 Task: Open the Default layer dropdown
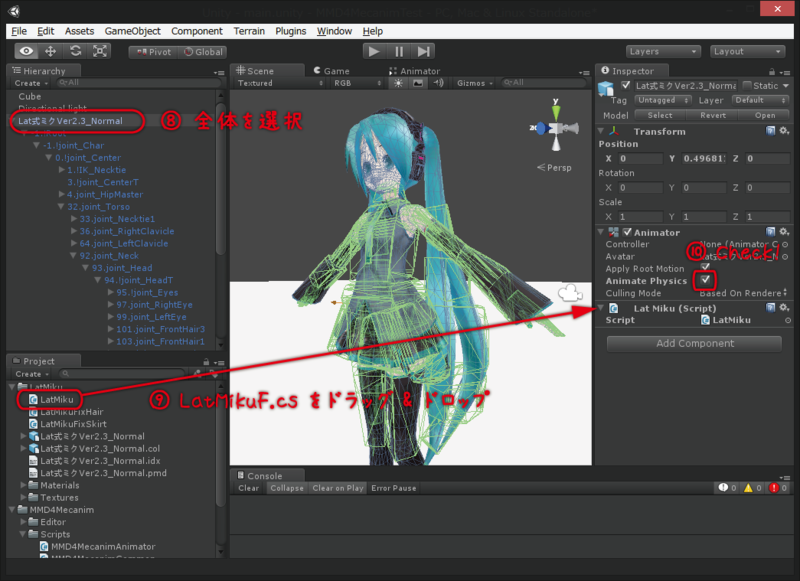(760, 100)
